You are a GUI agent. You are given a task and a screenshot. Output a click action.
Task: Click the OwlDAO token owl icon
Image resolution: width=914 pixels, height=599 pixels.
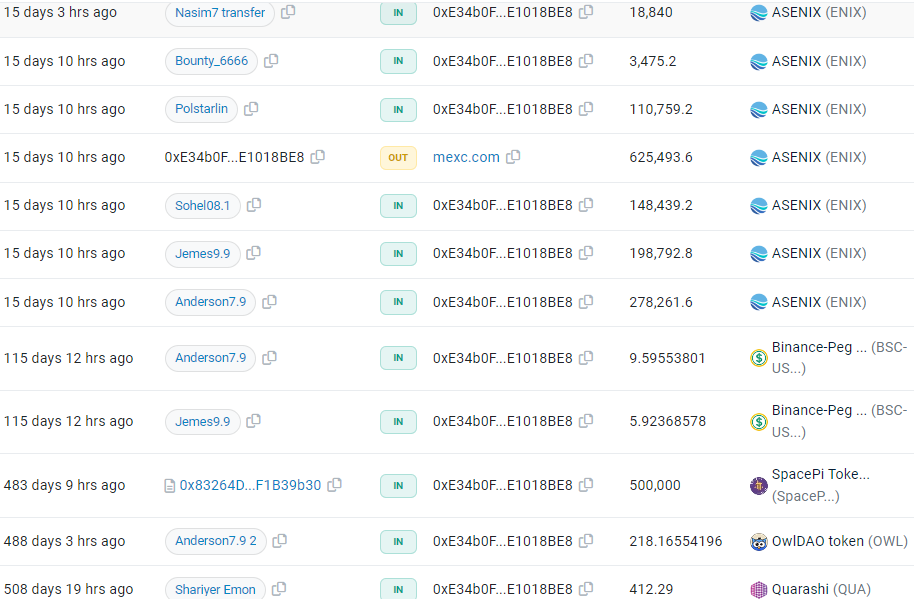(x=758, y=542)
